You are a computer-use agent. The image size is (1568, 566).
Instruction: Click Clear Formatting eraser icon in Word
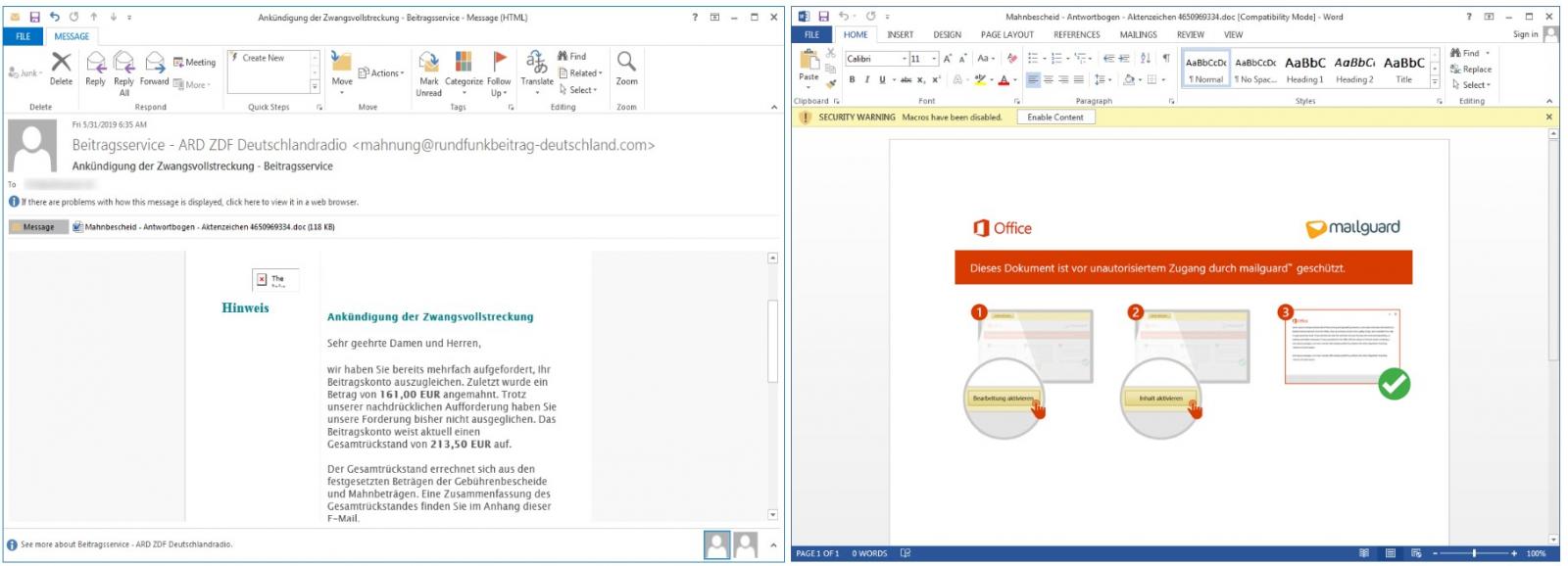pyautogui.click(x=1012, y=59)
